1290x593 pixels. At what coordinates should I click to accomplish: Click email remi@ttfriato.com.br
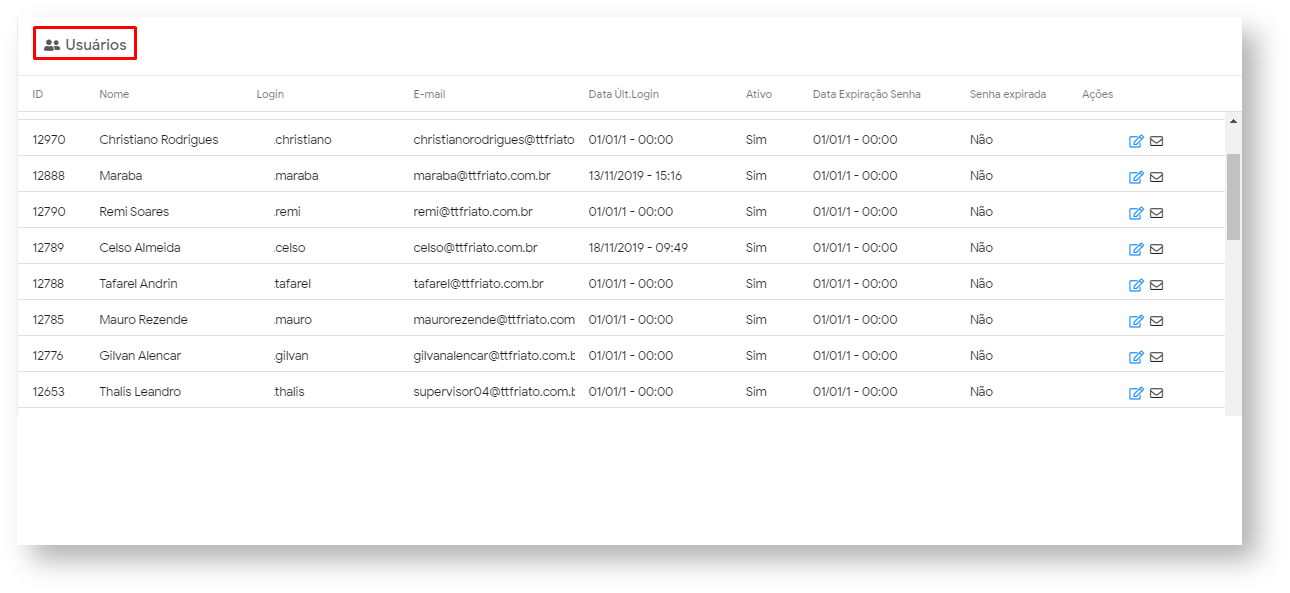tap(473, 212)
